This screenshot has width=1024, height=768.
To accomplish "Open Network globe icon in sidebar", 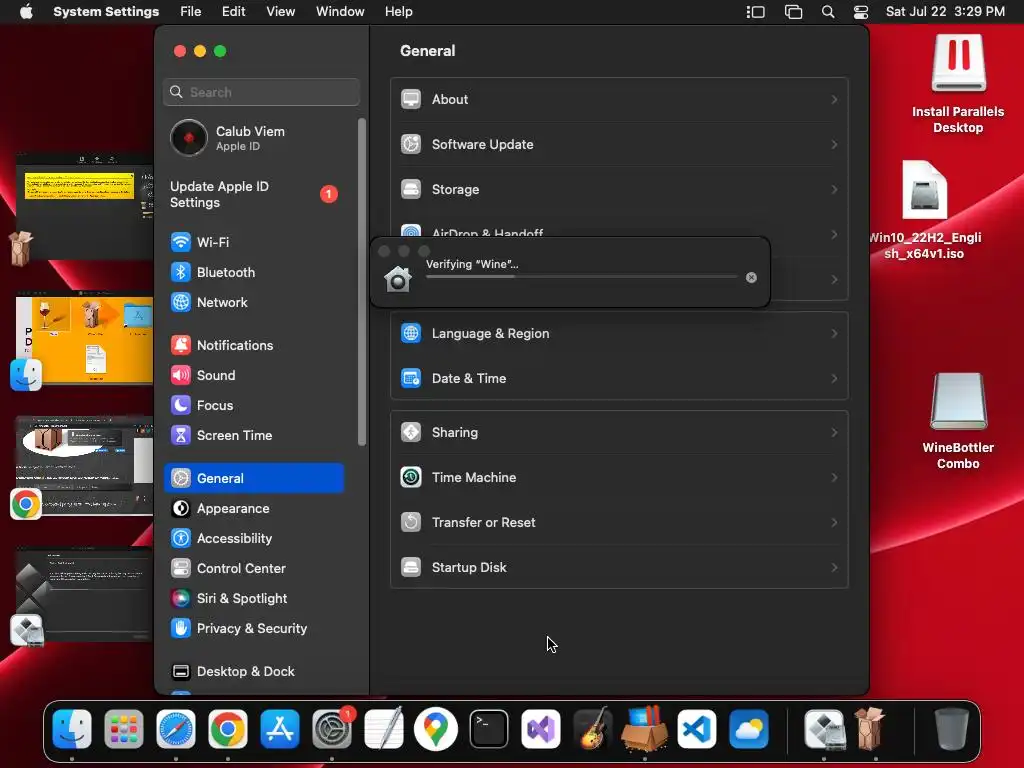I will click(x=181, y=302).
